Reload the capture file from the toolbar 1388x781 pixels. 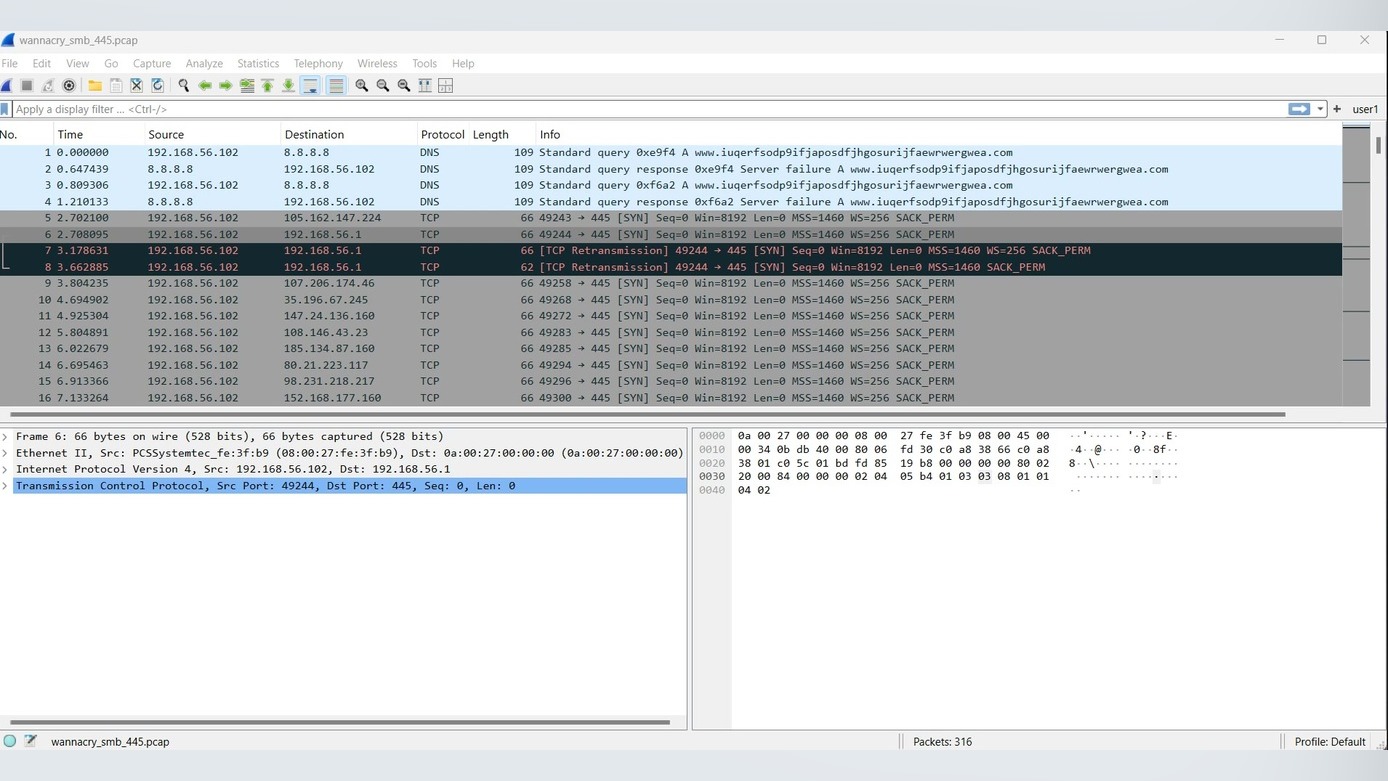click(158, 86)
